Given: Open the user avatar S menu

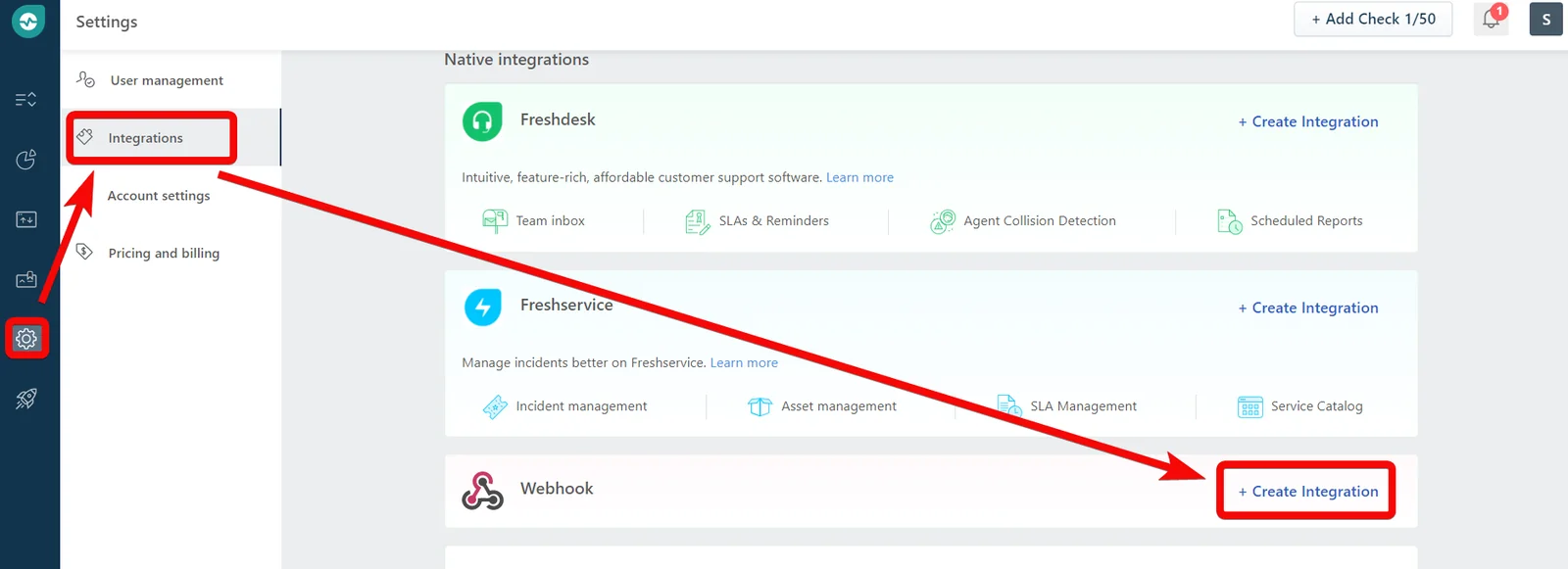Looking at the screenshot, I should (x=1546, y=19).
